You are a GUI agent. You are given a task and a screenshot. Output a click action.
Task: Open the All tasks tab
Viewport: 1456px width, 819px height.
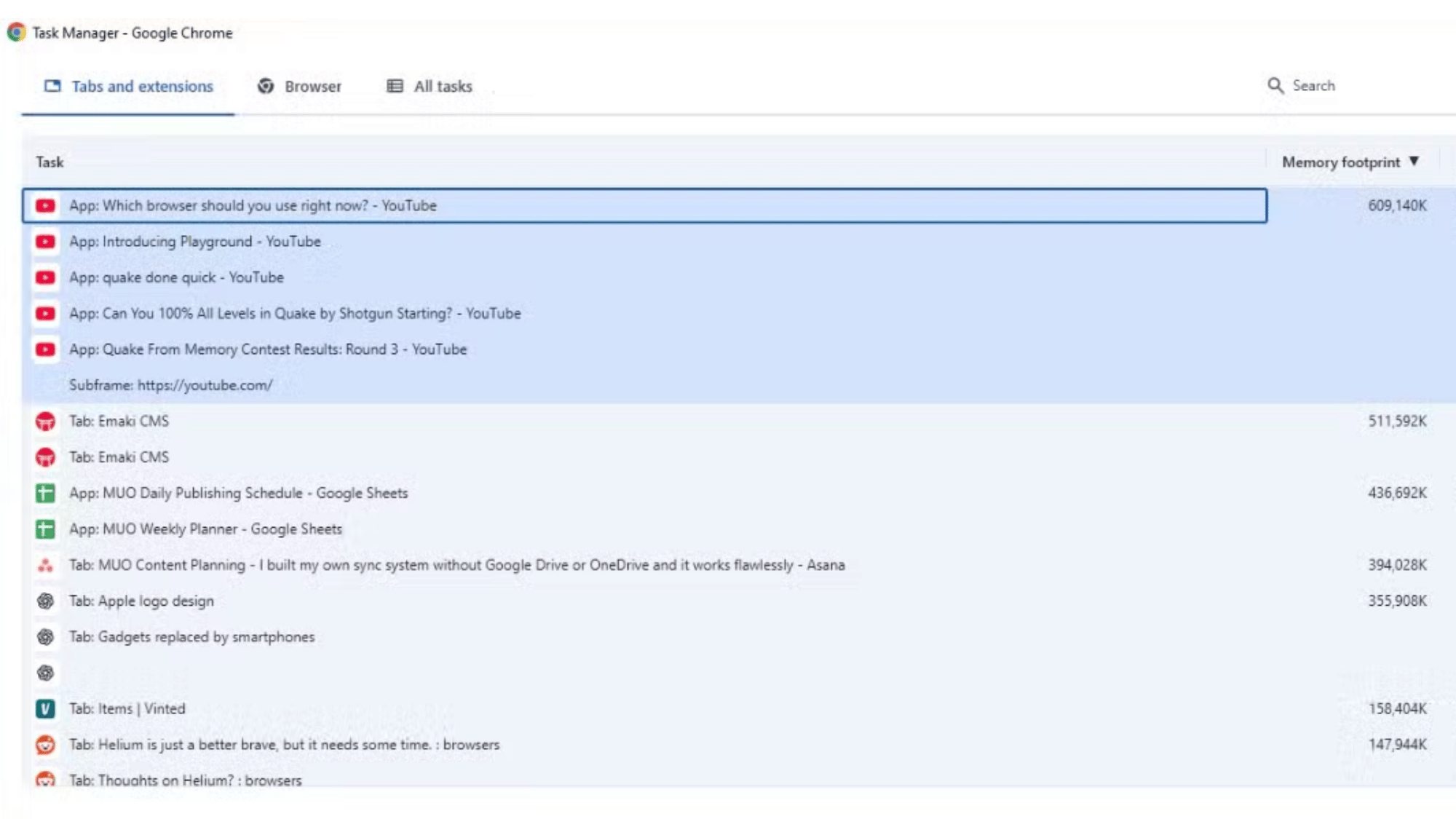coord(430,86)
